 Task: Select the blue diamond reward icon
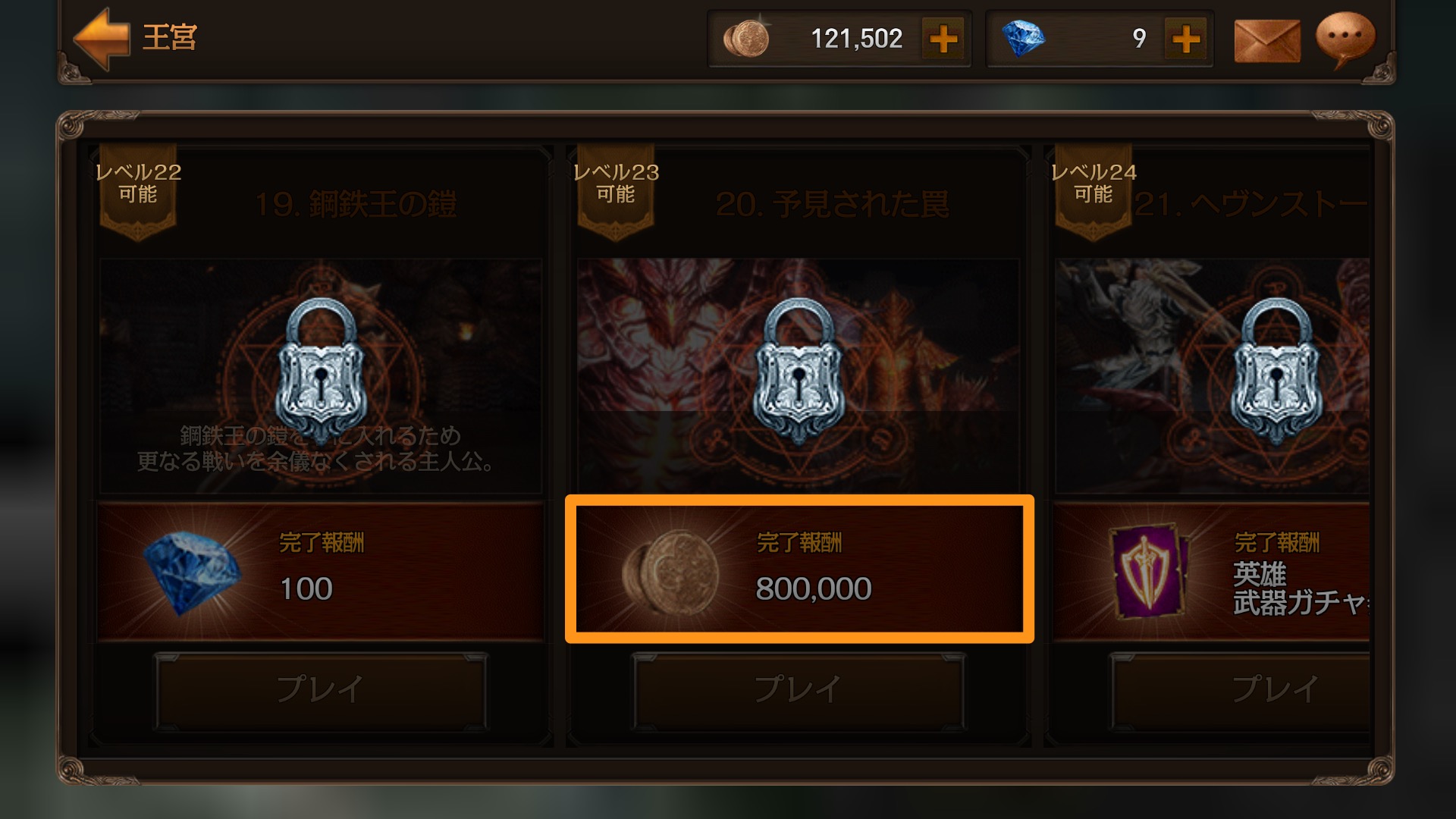pyautogui.click(x=191, y=573)
